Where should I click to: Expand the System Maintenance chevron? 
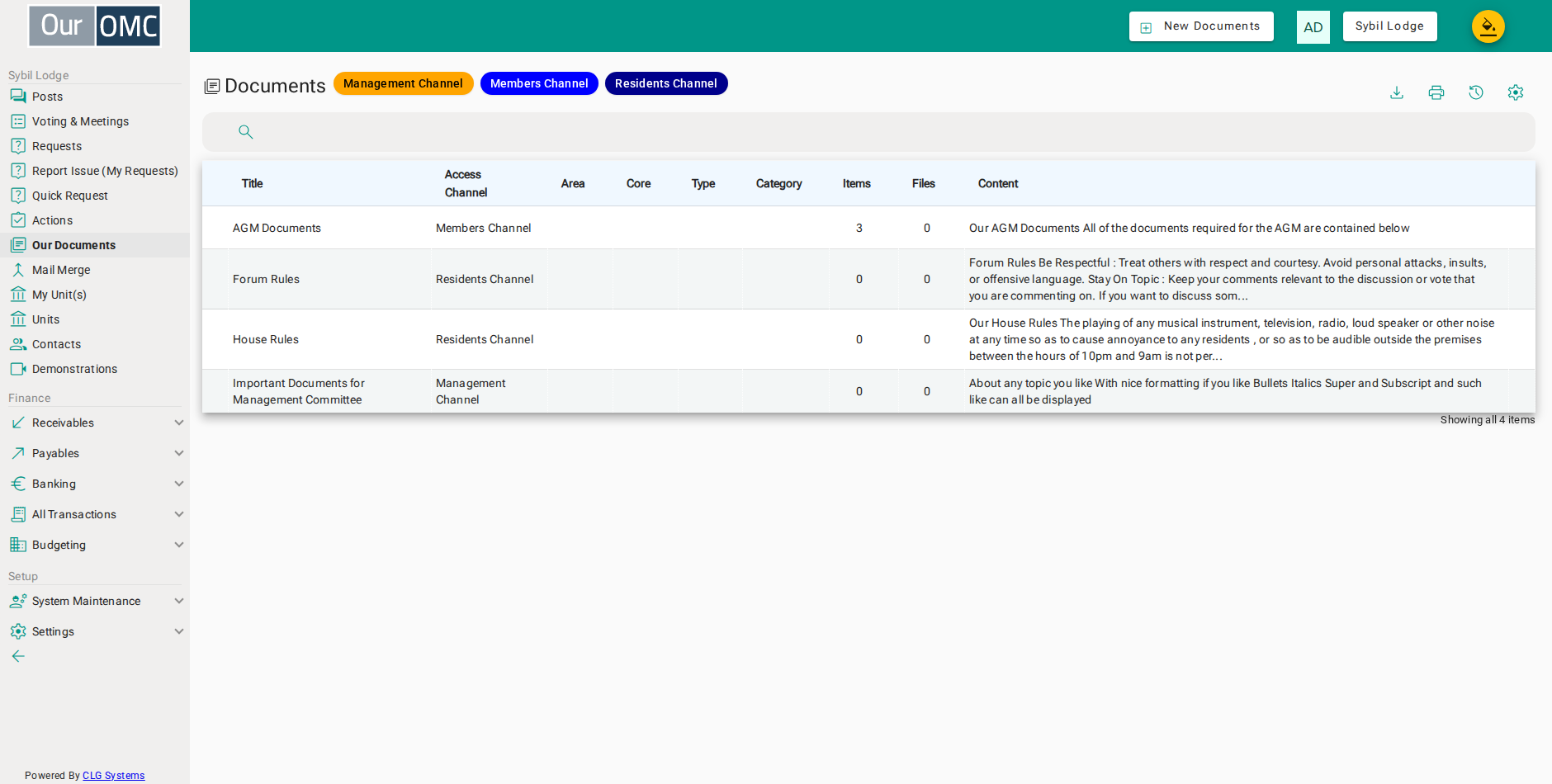pos(179,601)
